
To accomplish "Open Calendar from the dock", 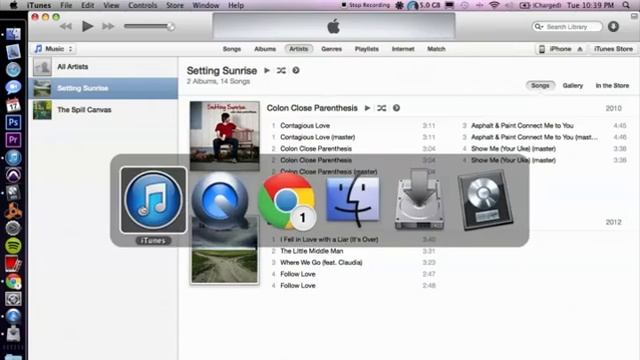I will (13, 105).
